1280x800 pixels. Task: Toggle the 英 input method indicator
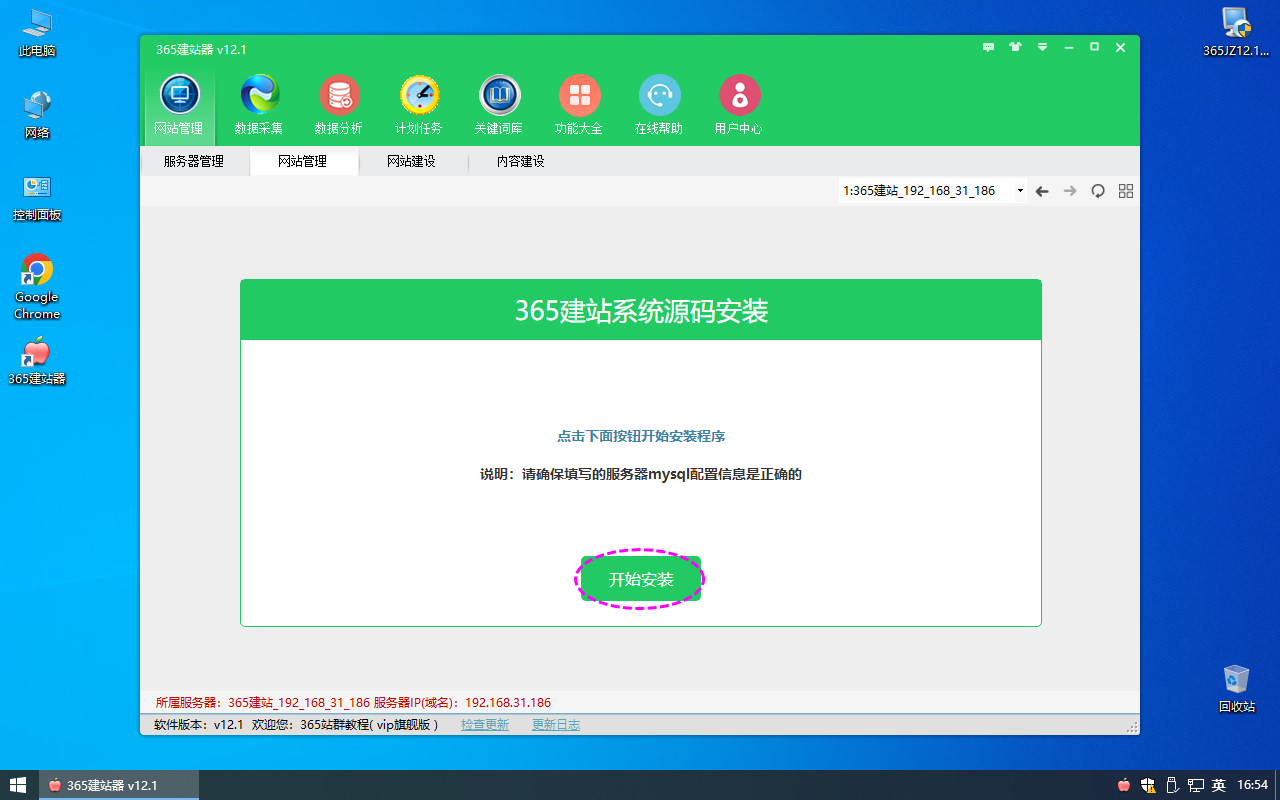point(1219,785)
